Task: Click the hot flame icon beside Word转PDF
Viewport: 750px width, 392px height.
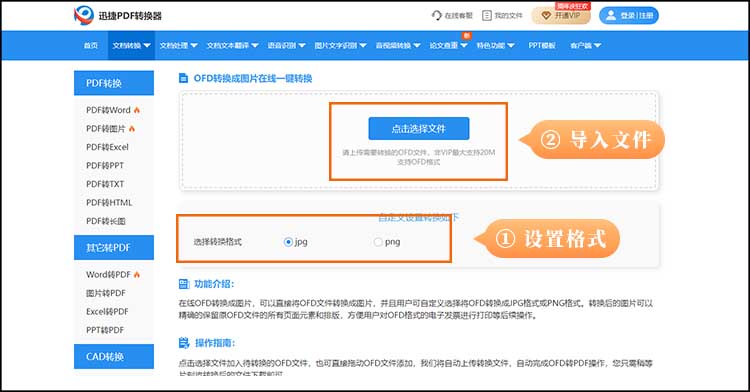Action: point(137,274)
